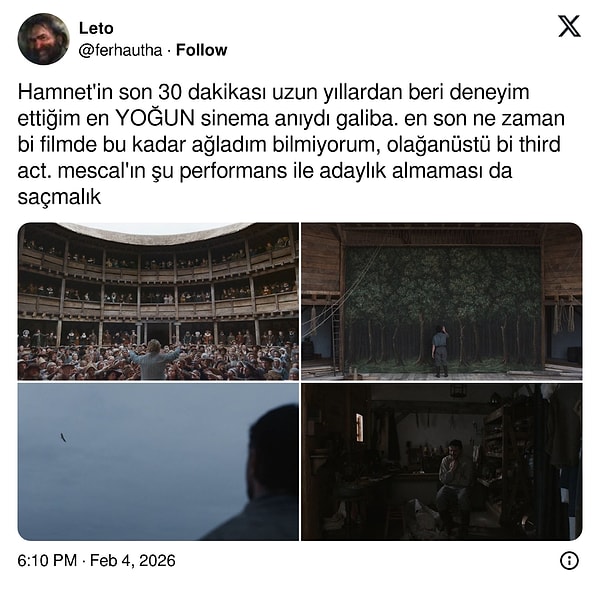The height and width of the screenshot is (591, 600).
Task: Click the man standing before painted trees
Action: [x=440, y=350]
